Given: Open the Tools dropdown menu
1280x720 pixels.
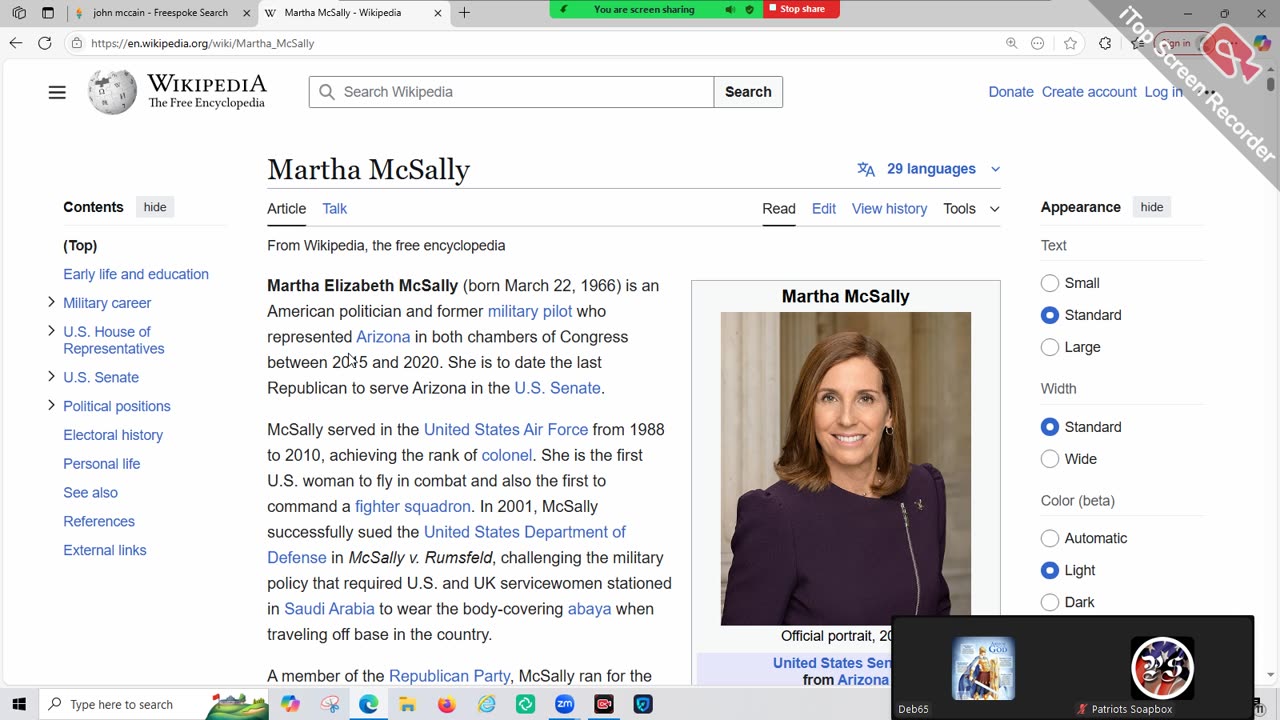Looking at the screenshot, I should [971, 209].
